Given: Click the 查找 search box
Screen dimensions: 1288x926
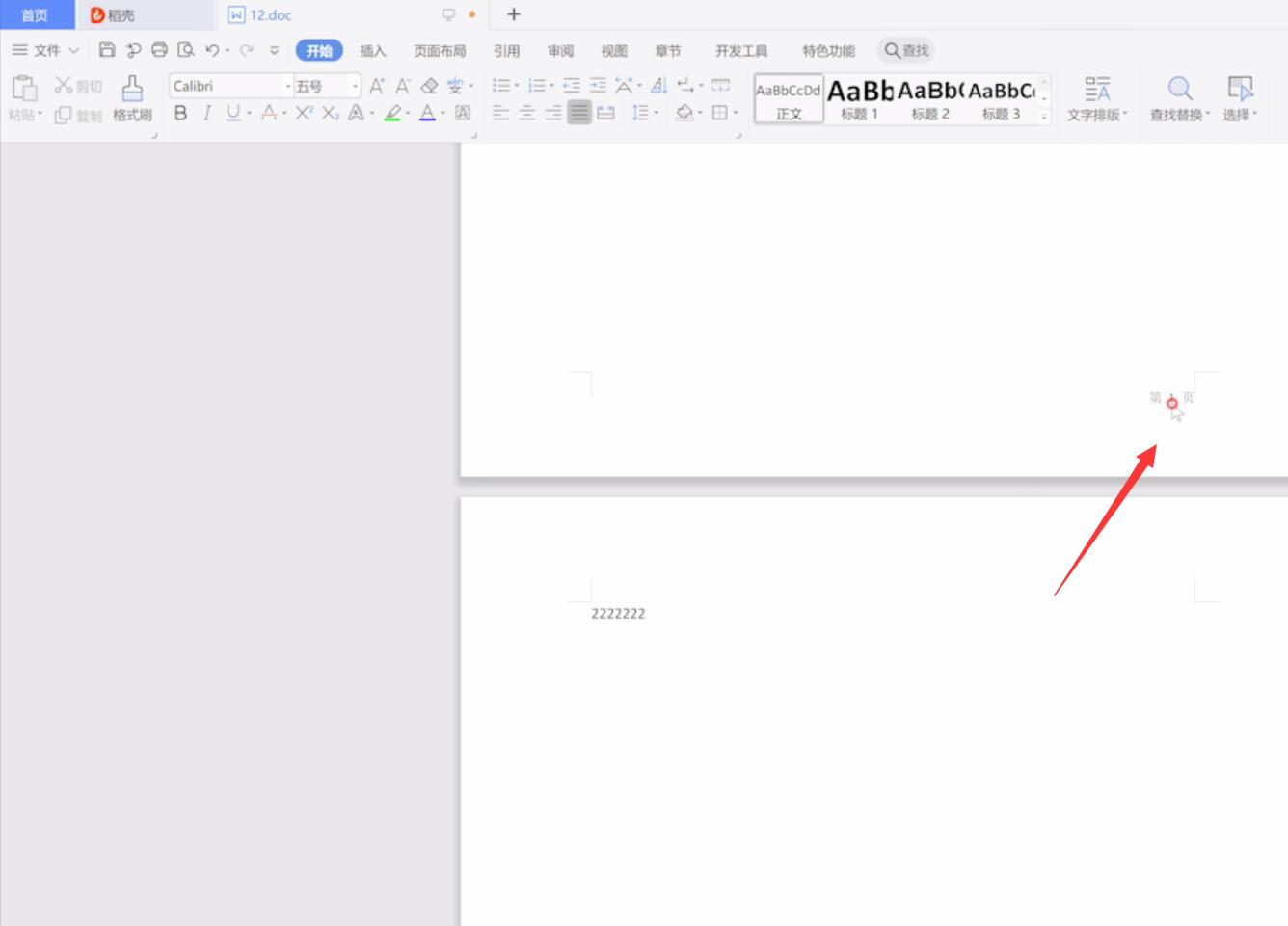Looking at the screenshot, I should 906,50.
